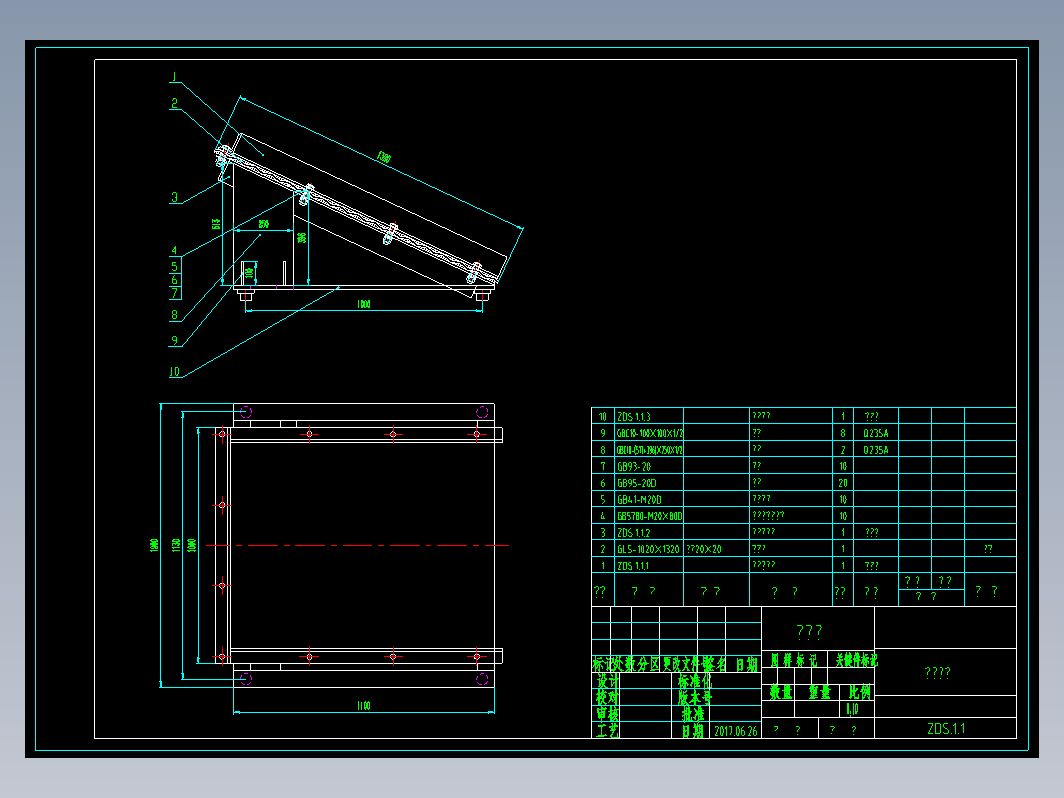Select the GB93-20 cell in the parts table

coord(634,466)
